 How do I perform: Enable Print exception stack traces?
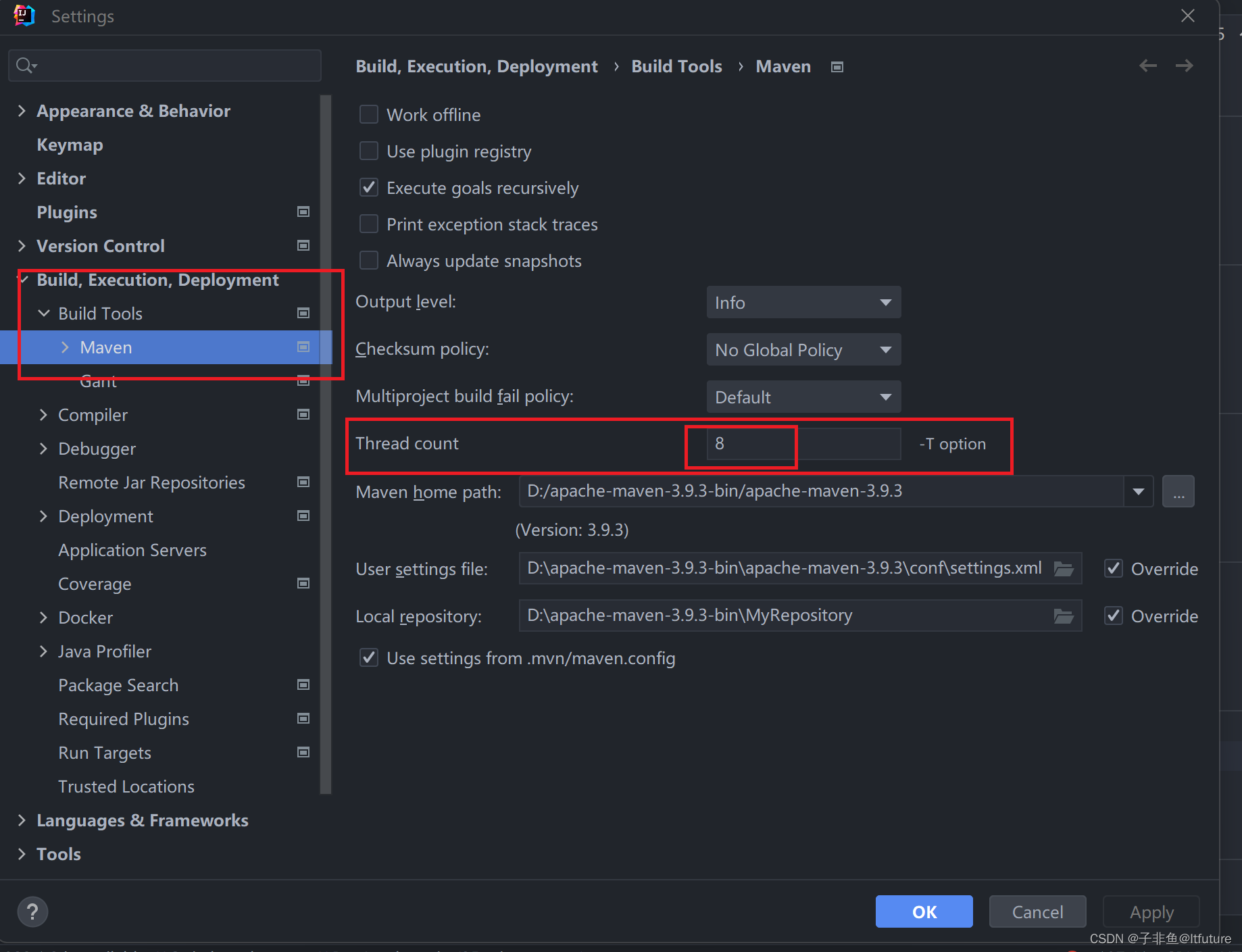click(x=369, y=224)
